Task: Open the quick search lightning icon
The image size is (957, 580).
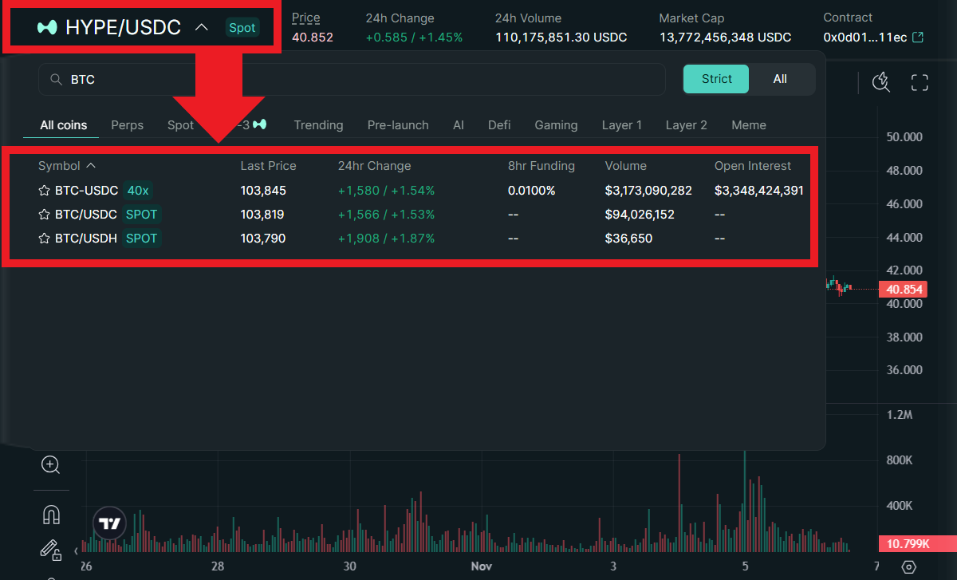Action: [881, 83]
